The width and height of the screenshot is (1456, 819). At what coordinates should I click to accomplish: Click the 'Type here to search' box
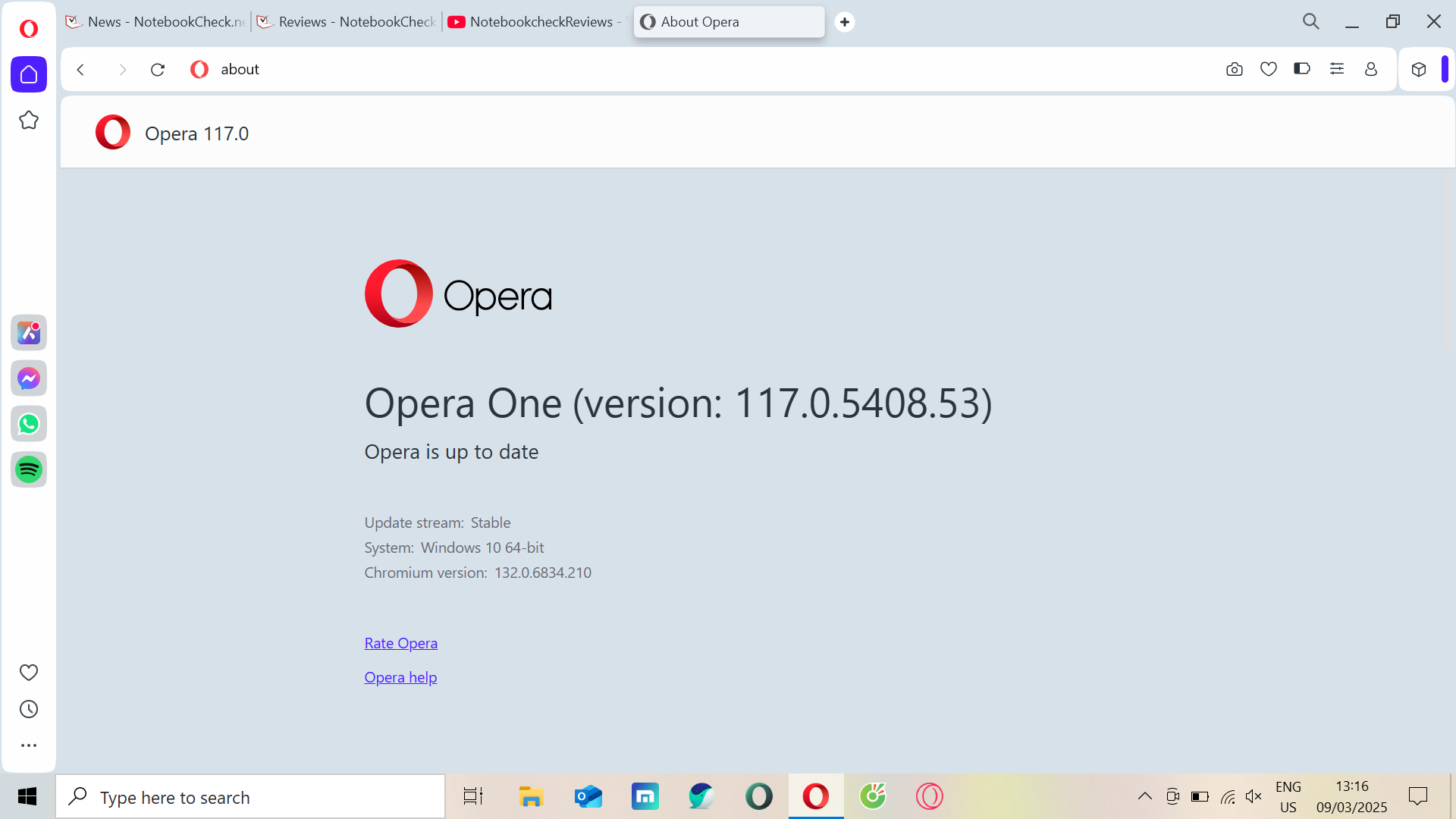(250, 797)
